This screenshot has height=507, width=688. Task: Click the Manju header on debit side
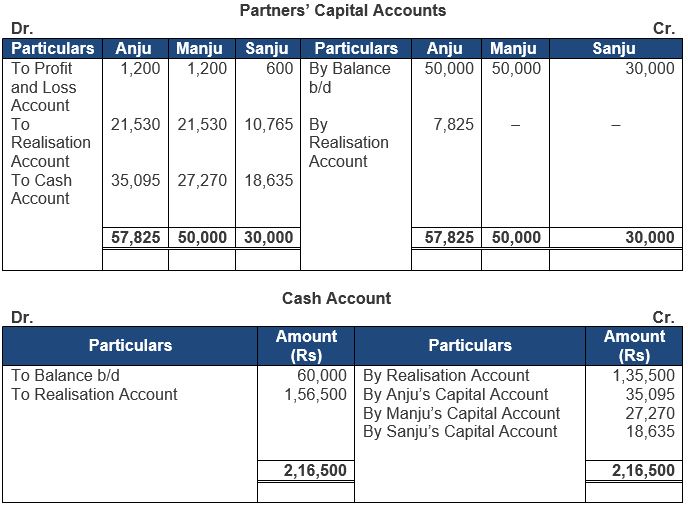[x=200, y=48]
